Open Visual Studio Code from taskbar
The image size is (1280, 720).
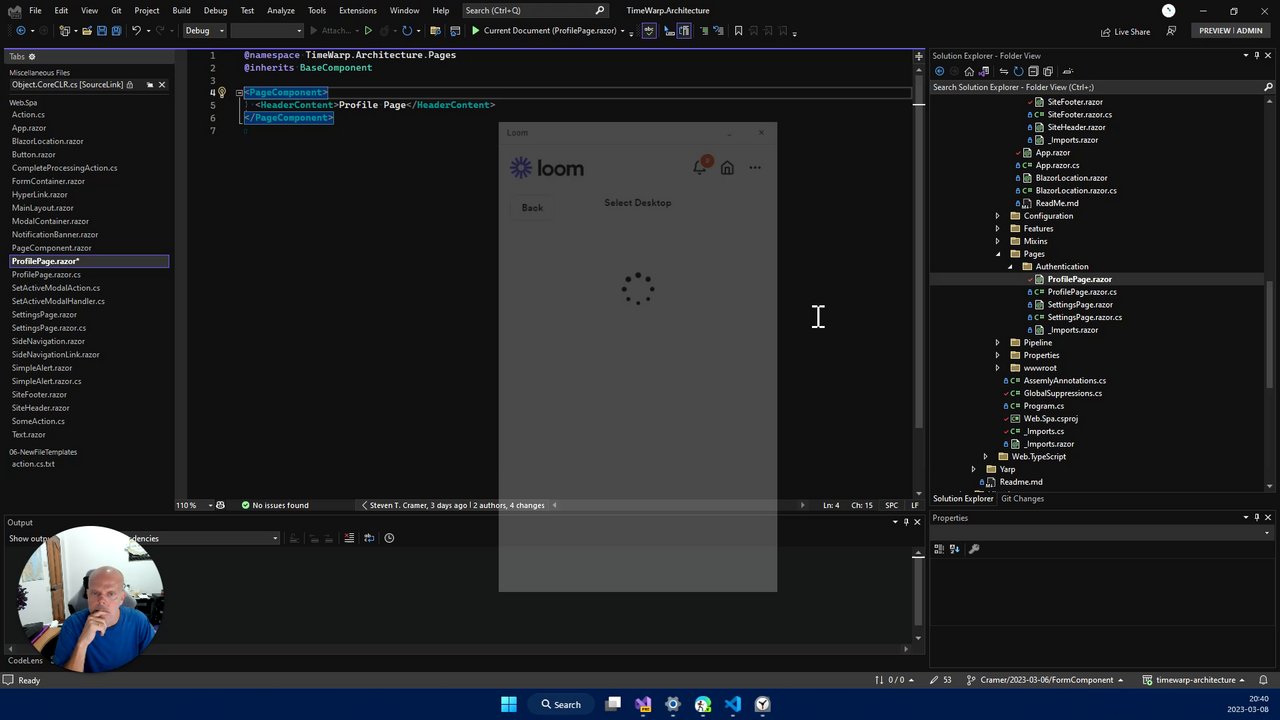(733, 704)
